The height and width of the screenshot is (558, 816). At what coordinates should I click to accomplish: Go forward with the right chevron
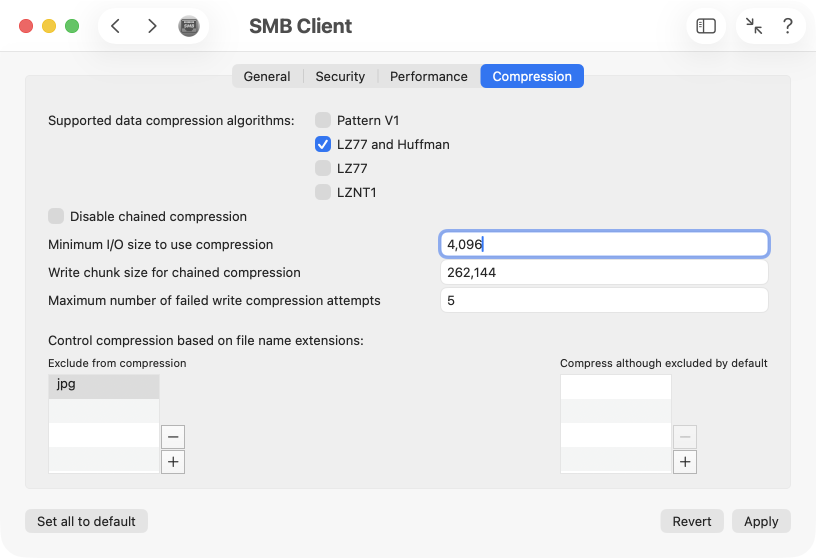(x=152, y=26)
